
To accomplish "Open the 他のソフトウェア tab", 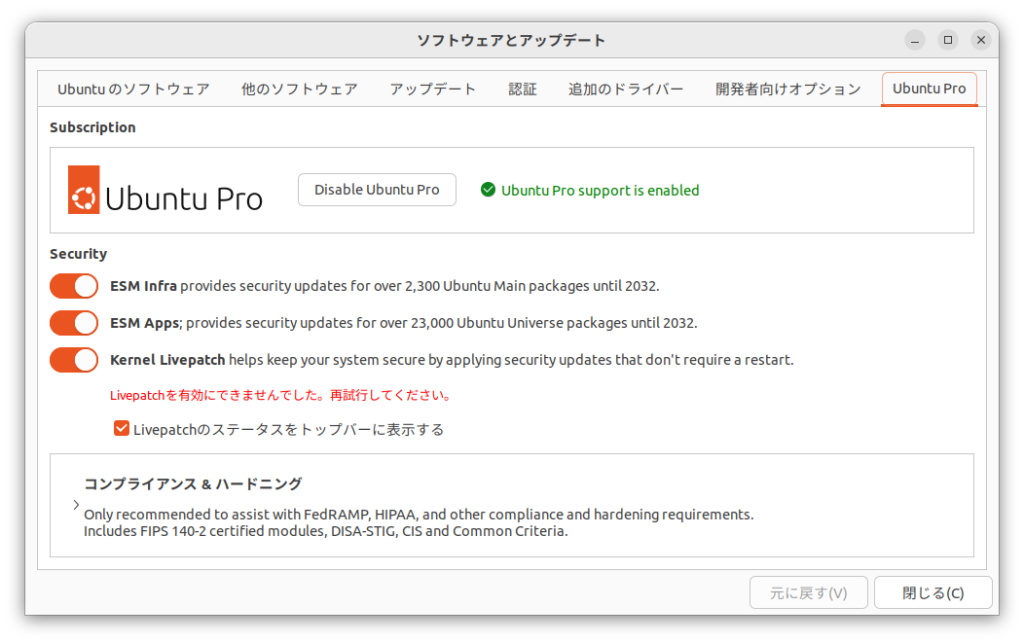I will pyautogui.click(x=299, y=89).
